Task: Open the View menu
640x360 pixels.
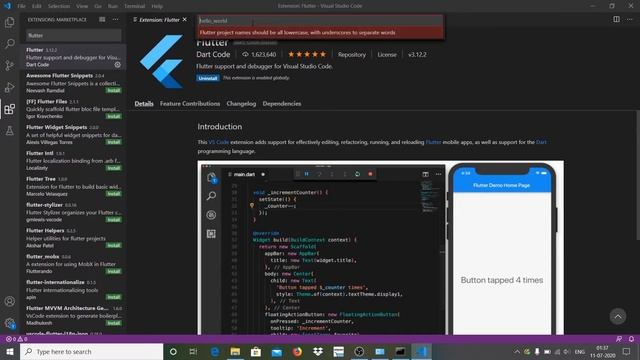Action: point(82,6)
